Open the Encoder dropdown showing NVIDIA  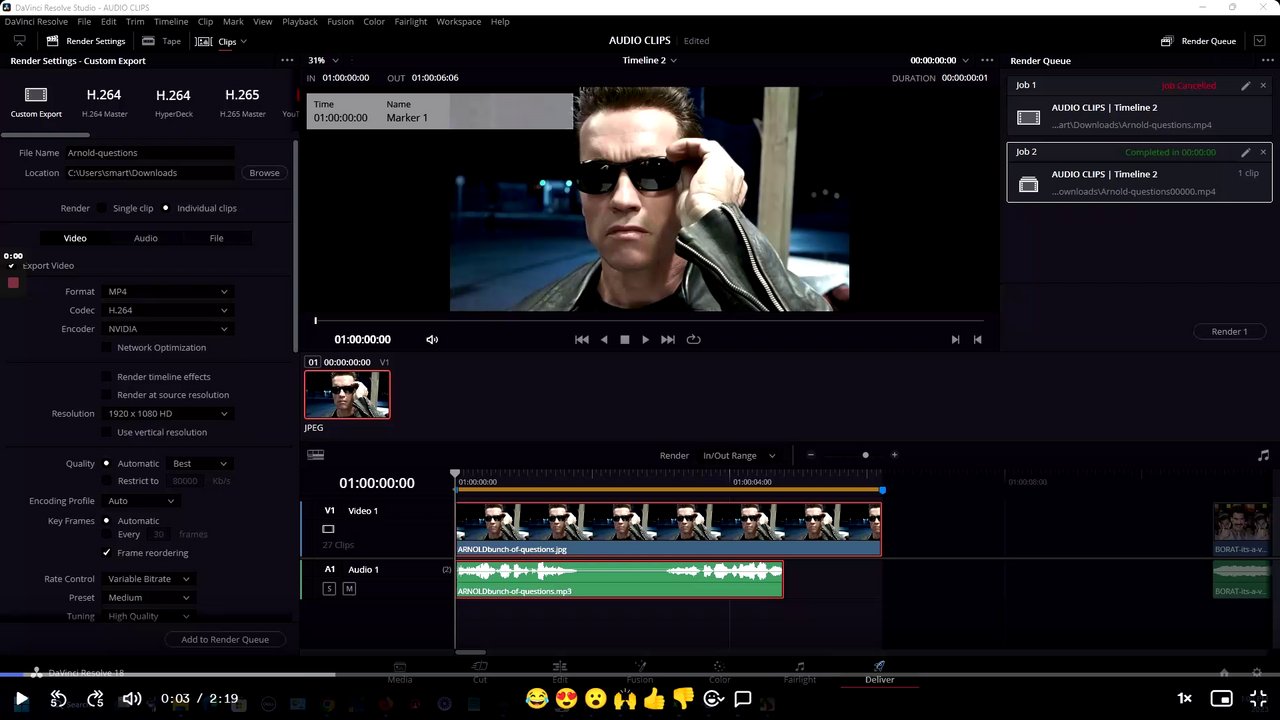pyautogui.click(x=166, y=329)
